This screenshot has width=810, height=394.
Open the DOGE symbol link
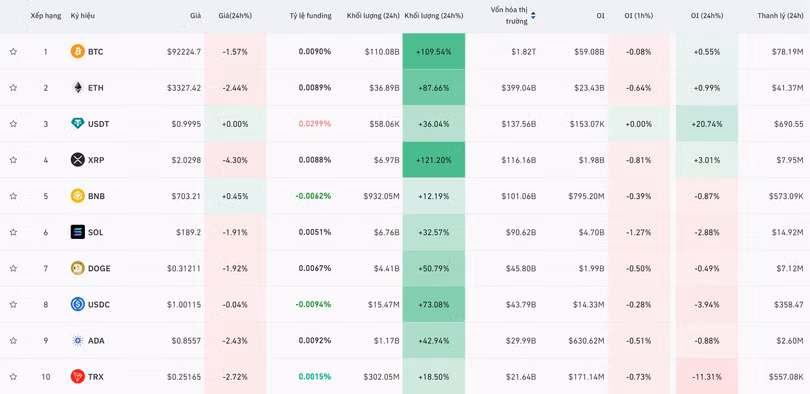[99, 269]
